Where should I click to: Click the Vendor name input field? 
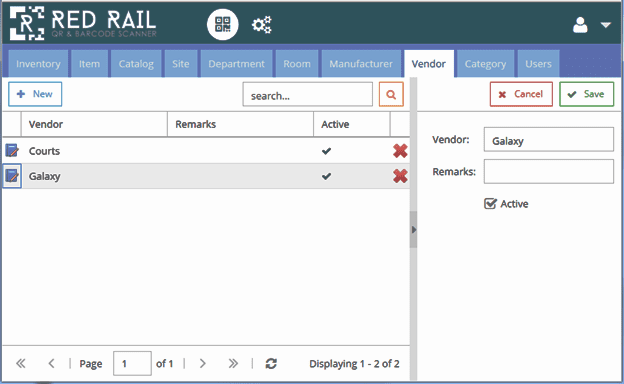pyautogui.click(x=549, y=139)
